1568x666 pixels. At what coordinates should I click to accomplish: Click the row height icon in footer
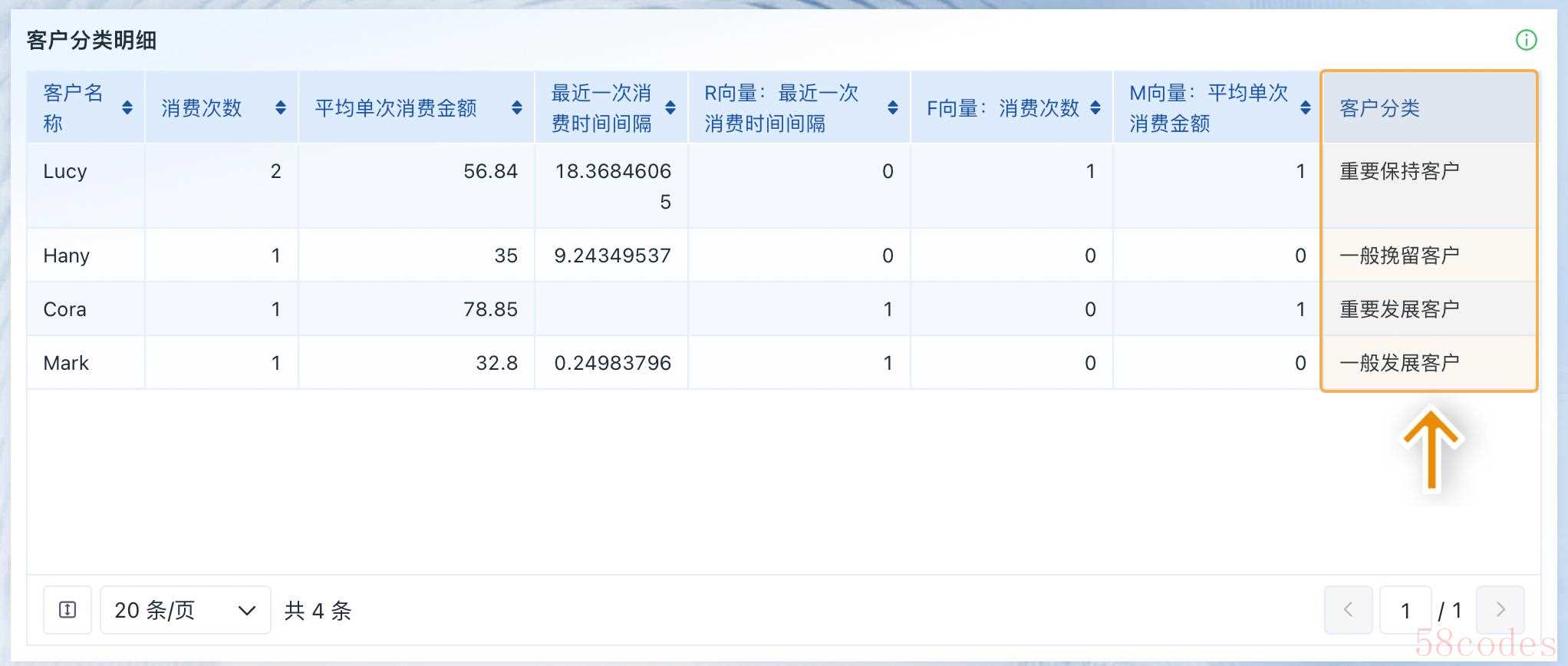pyautogui.click(x=68, y=610)
